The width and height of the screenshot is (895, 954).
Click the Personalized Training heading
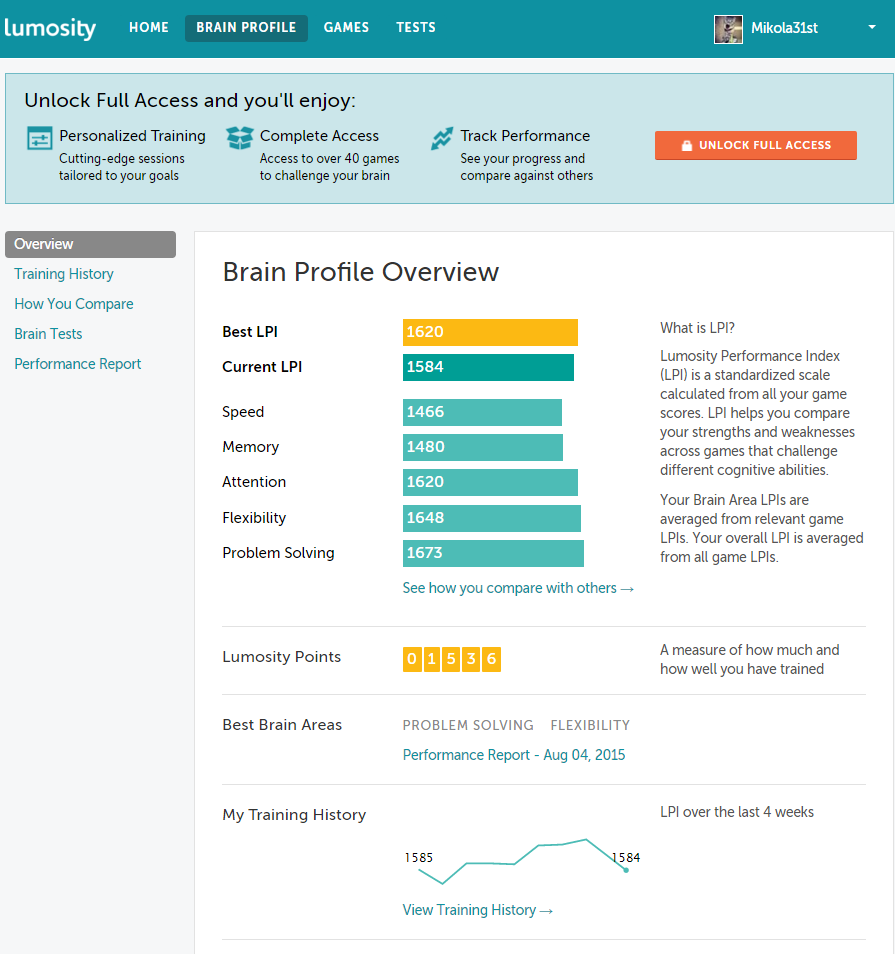click(x=132, y=136)
